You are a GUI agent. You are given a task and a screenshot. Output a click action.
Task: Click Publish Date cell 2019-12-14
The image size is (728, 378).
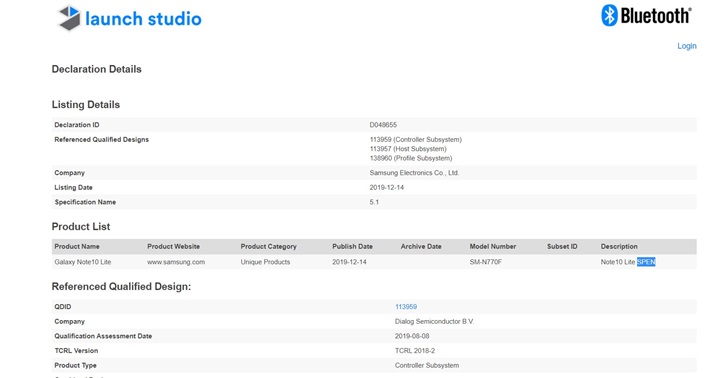[349, 262]
